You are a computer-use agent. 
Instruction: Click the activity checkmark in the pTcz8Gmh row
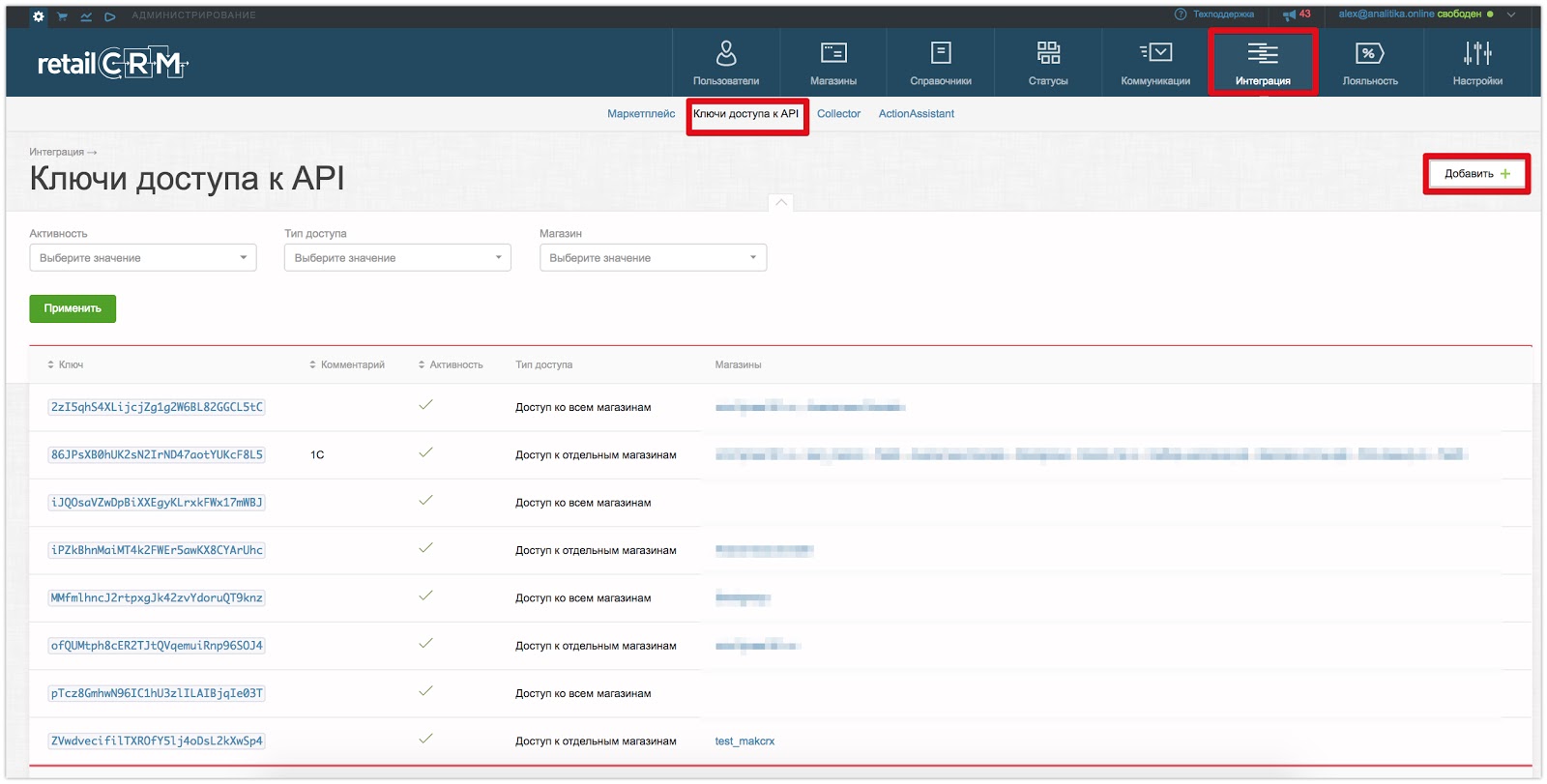(x=425, y=691)
